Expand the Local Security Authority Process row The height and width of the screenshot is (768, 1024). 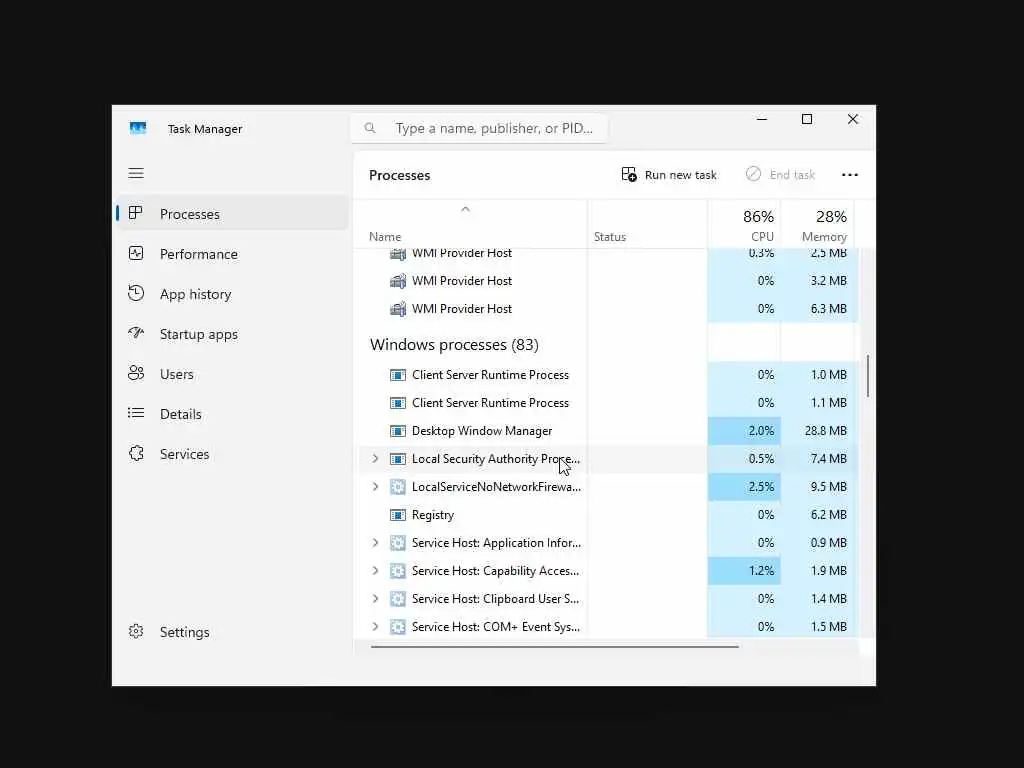point(375,458)
